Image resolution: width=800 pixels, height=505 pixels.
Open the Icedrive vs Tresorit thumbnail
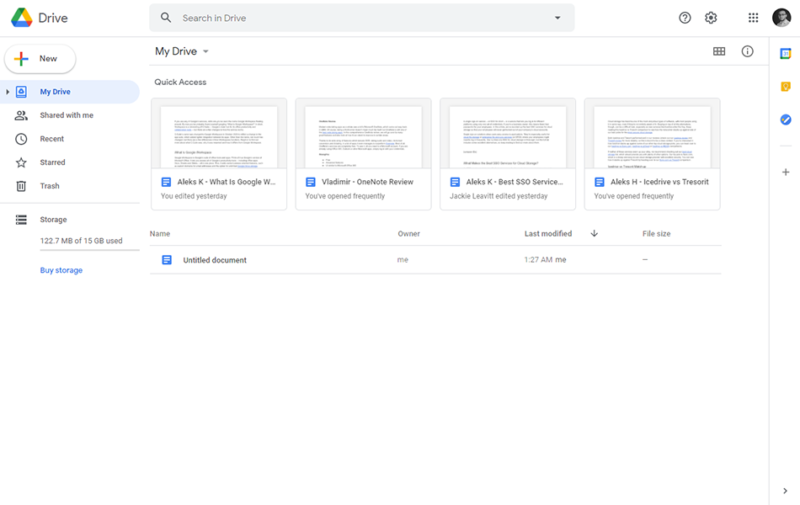pyautogui.click(x=652, y=134)
